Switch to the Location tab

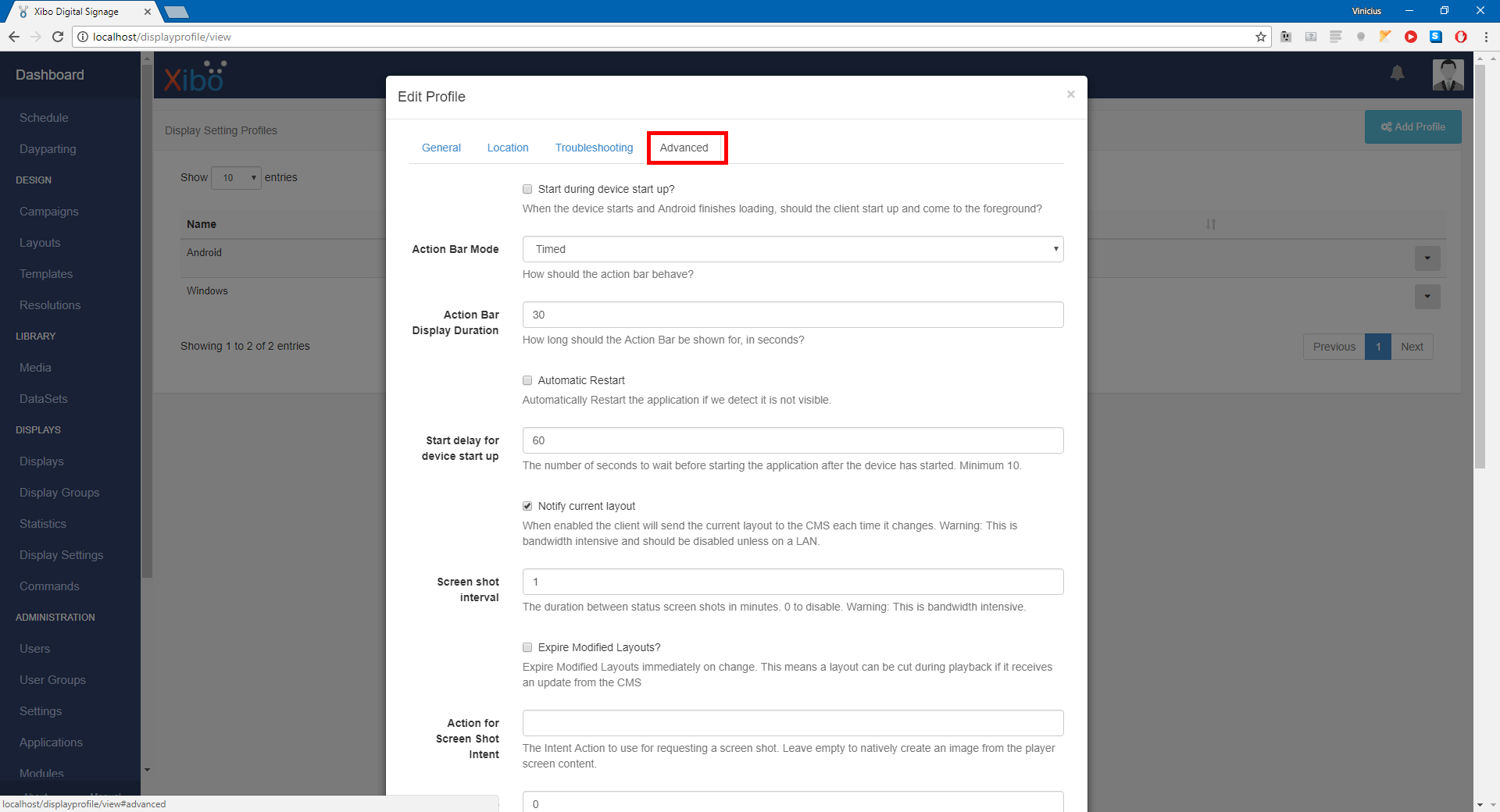tap(508, 148)
